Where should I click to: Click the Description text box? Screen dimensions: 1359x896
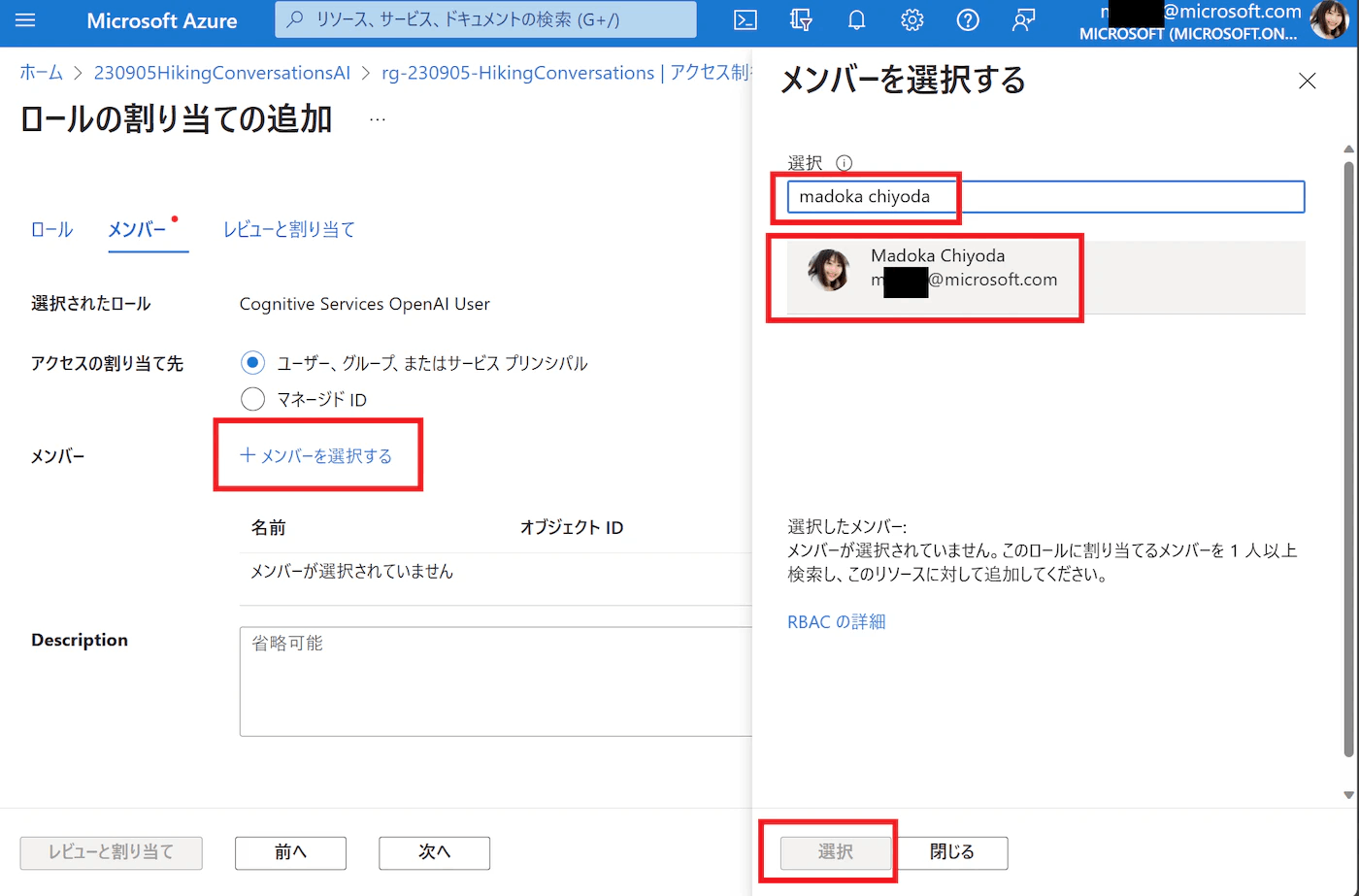pos(496,681)
